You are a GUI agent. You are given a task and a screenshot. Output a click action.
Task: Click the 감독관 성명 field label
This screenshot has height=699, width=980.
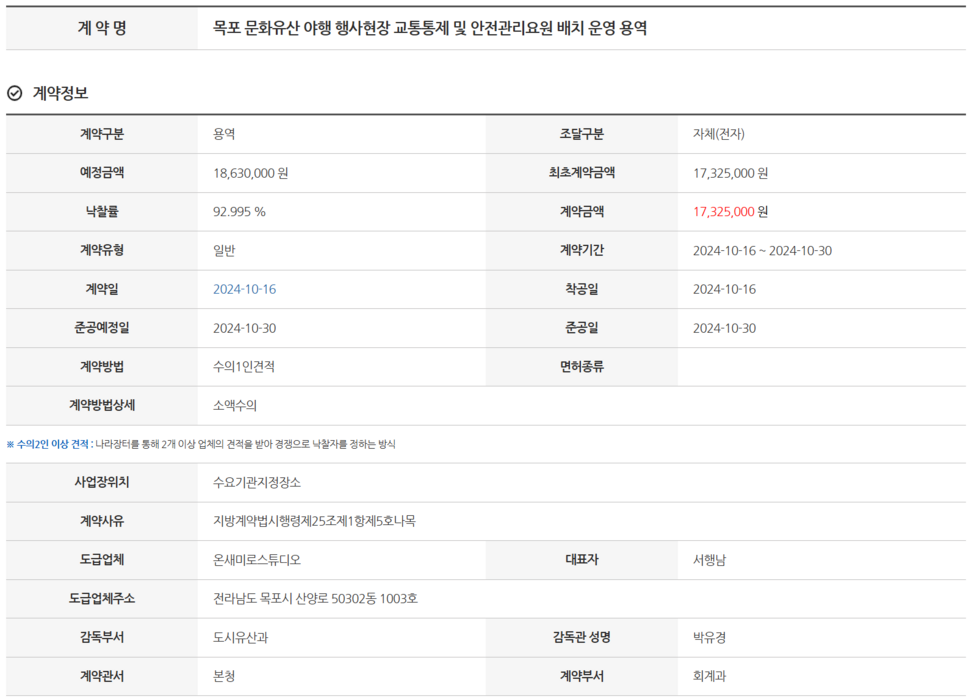(582, 637)
